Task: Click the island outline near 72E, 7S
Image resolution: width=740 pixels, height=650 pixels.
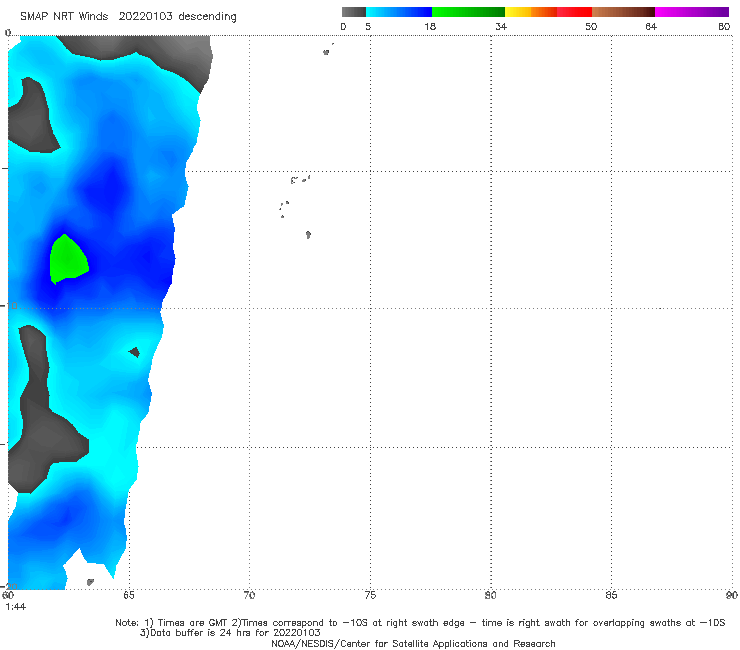Action: (x=308, y=235)
